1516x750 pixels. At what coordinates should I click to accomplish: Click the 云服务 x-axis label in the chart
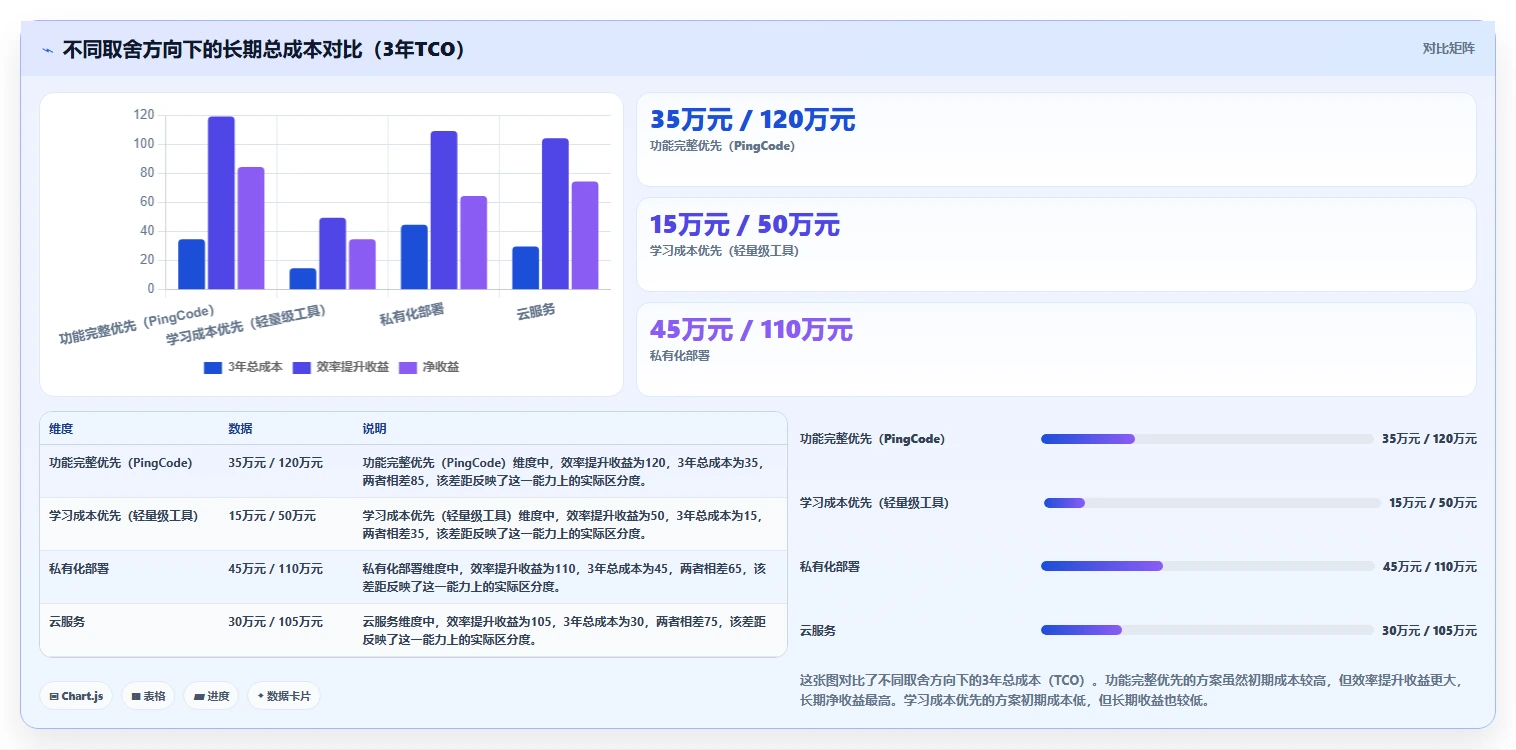coord(536,312)
